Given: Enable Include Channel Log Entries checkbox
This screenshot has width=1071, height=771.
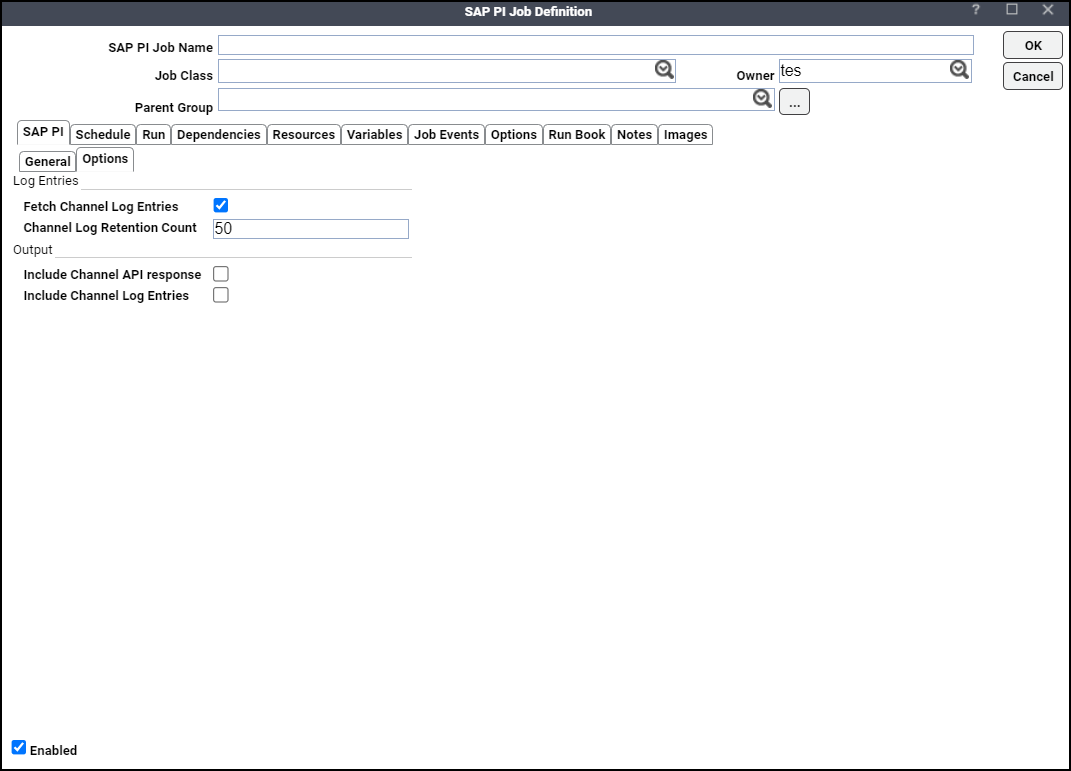Looking at the screenshot, I should 221,295.
